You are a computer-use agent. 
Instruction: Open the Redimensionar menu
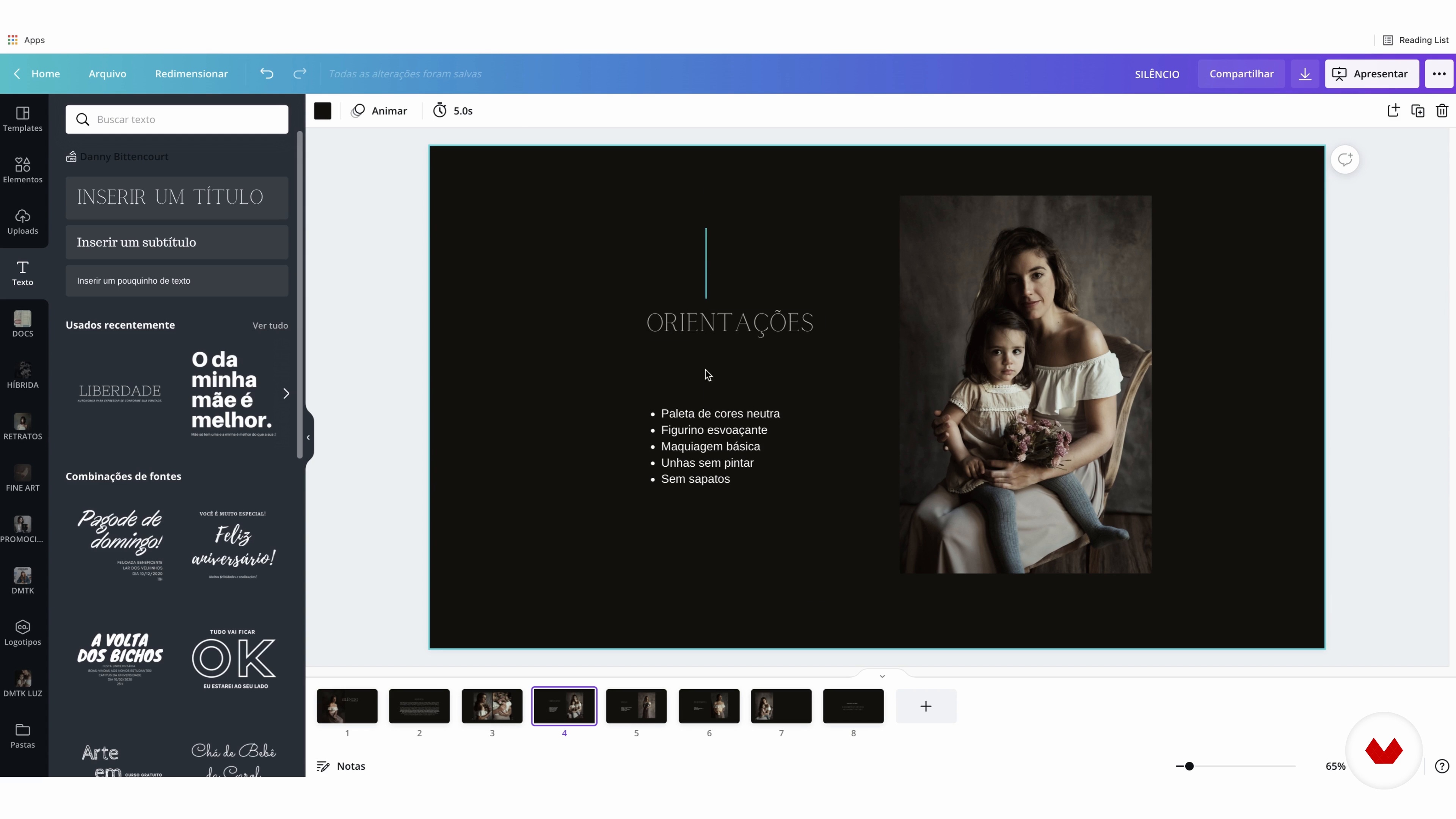point(191,74)
